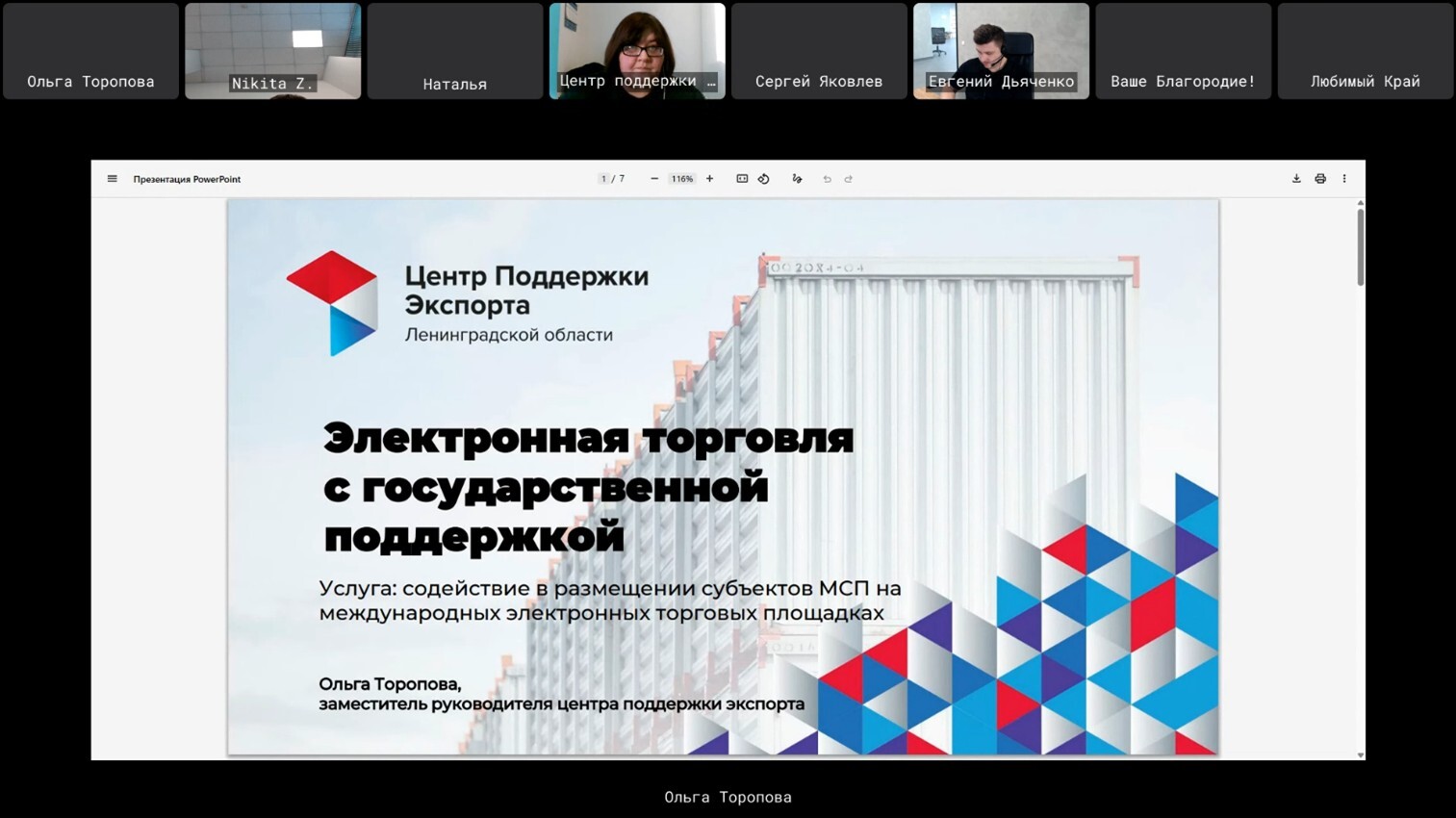Image resolution: width=1456 pixels, height=818 pixels.
Task: Click the page number field showing 1
Action: click(x=603, y=179)
